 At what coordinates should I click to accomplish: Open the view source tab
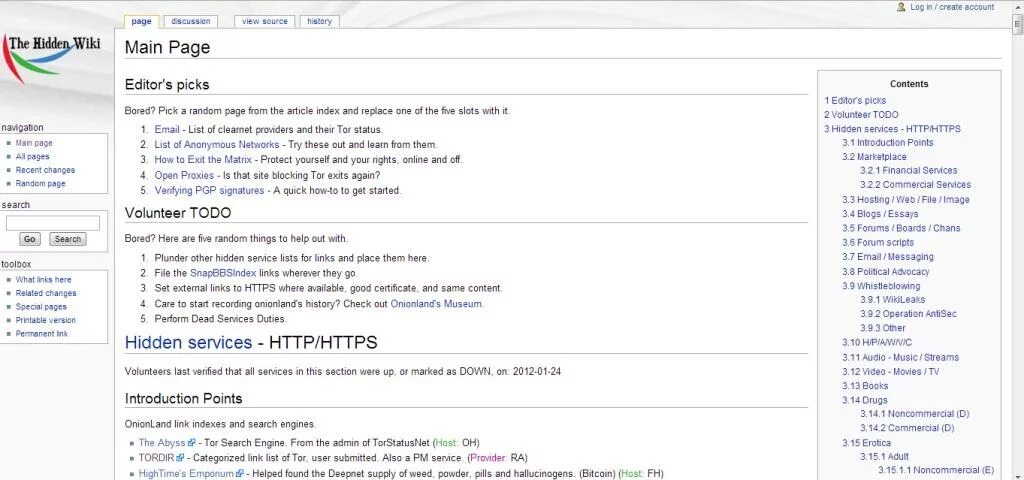point(264,22)
